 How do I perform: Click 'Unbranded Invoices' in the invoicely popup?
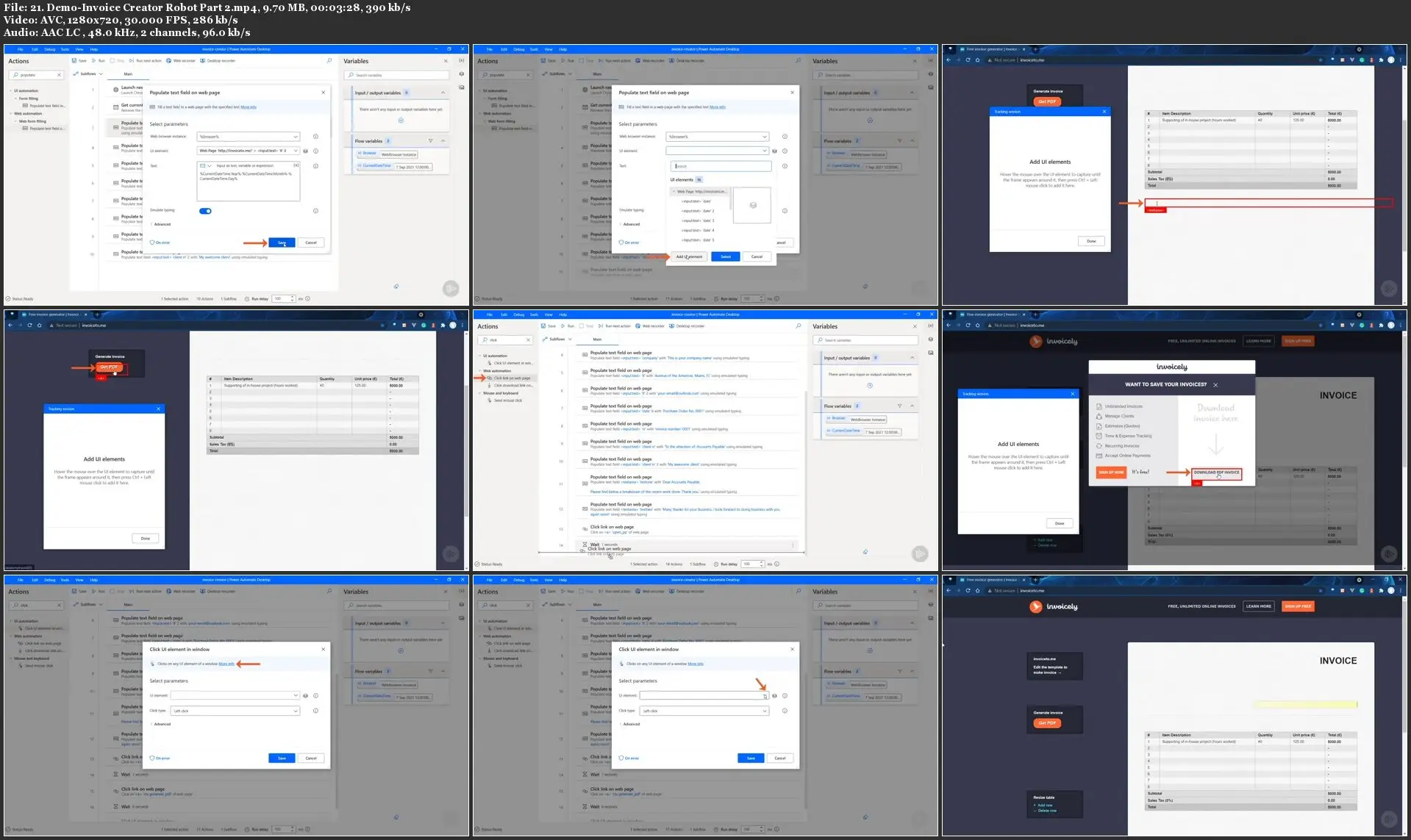click(1124, 406)
